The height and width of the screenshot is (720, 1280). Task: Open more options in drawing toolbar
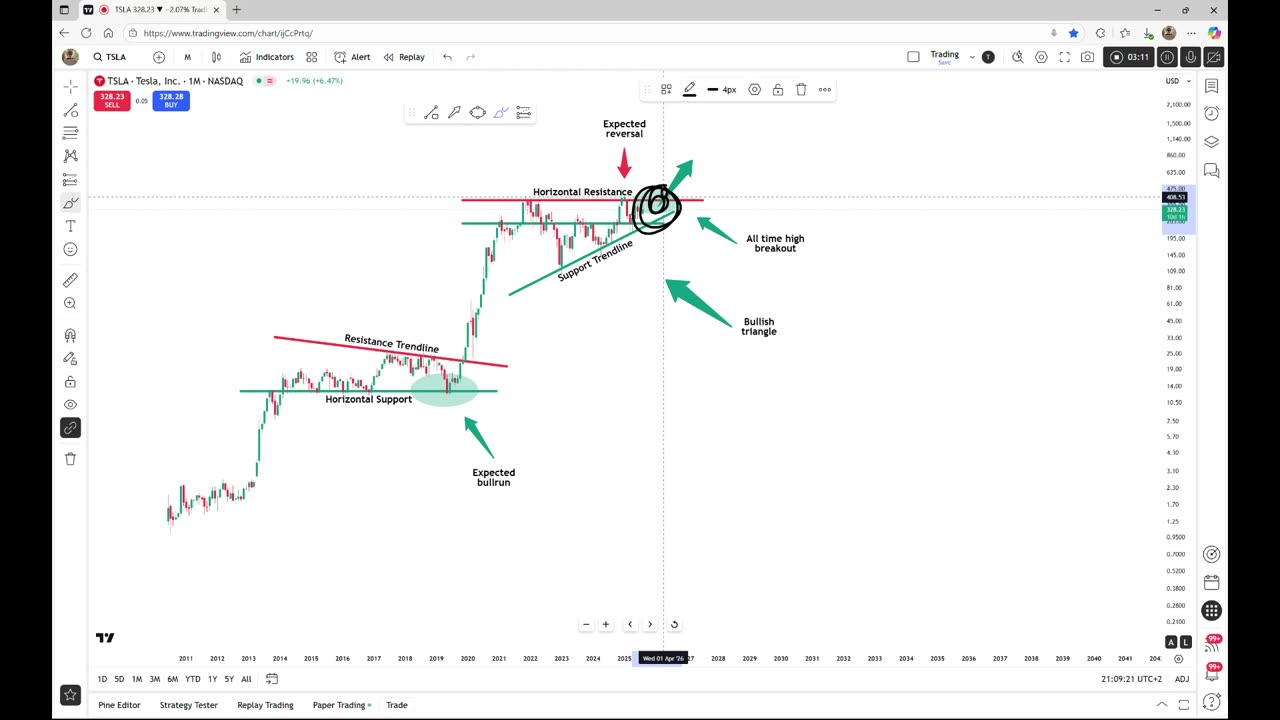coord(825,90)
